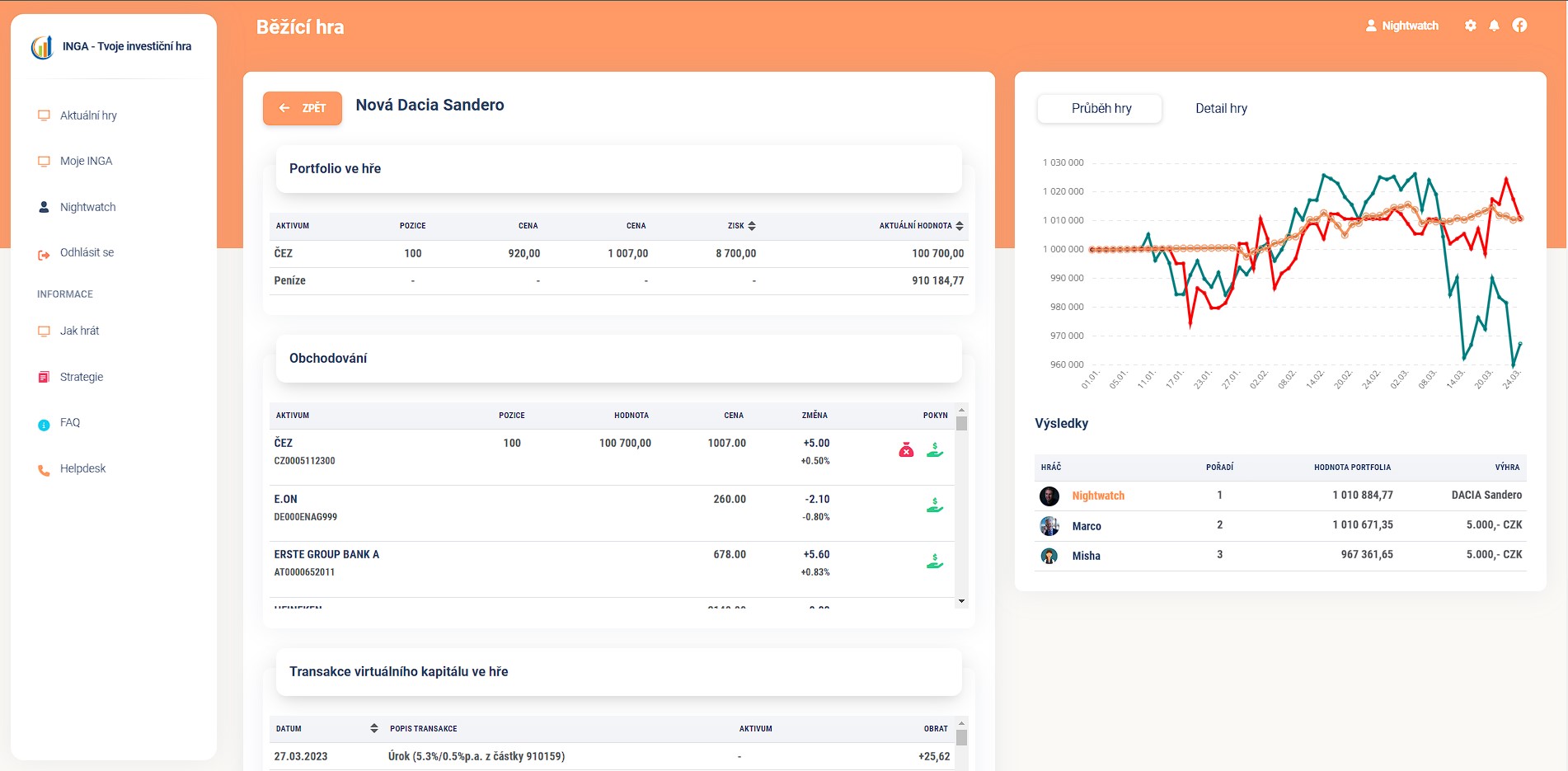Go back with the ZPĚT button

coord(303,108)
